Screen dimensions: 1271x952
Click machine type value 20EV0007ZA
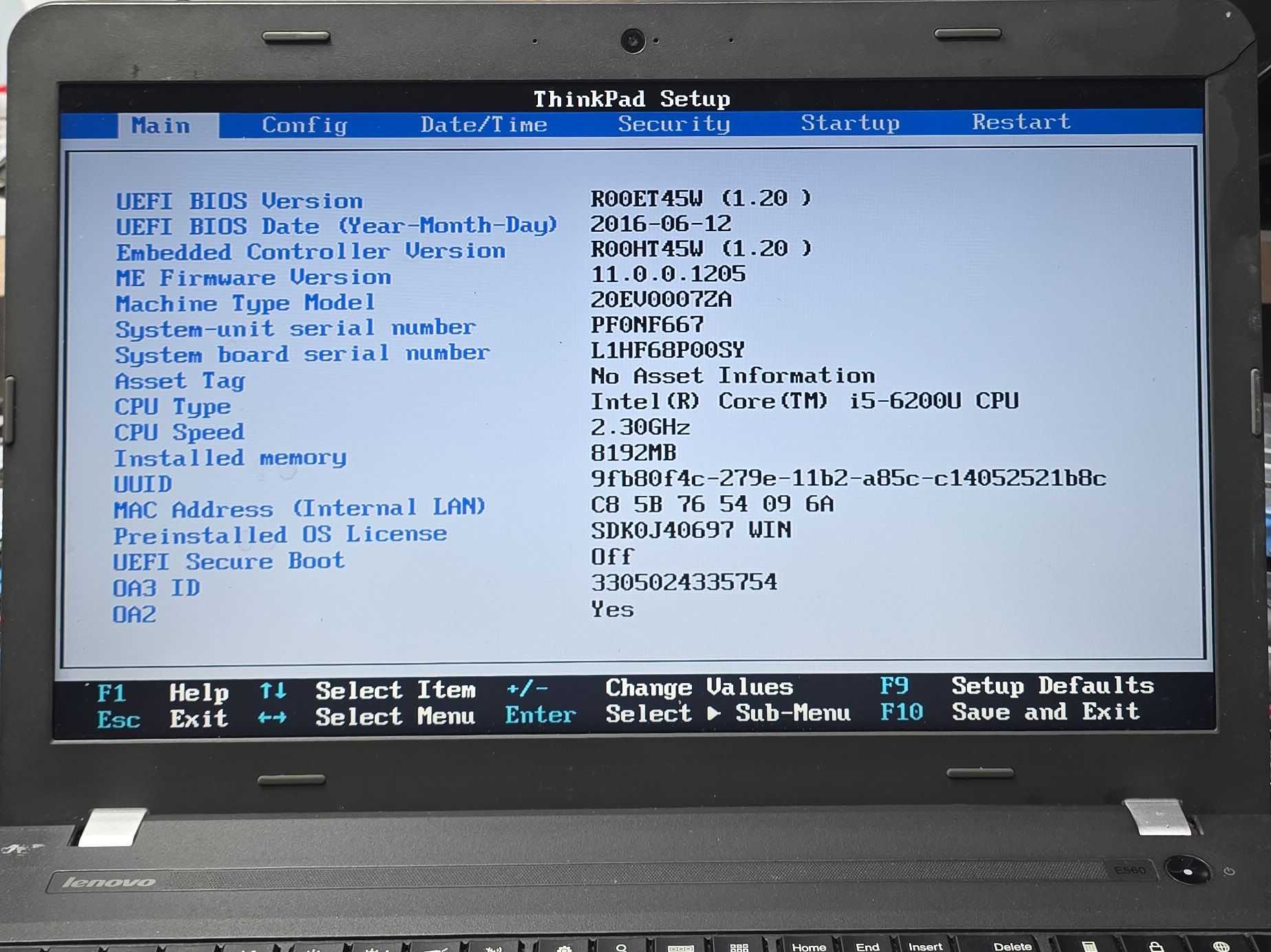coord(662,299)
